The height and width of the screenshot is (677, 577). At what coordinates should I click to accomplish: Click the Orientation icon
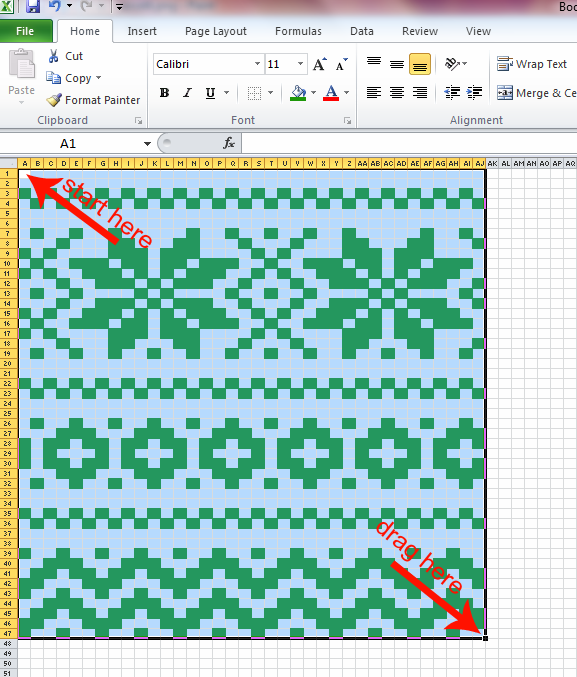click(452, 64)
